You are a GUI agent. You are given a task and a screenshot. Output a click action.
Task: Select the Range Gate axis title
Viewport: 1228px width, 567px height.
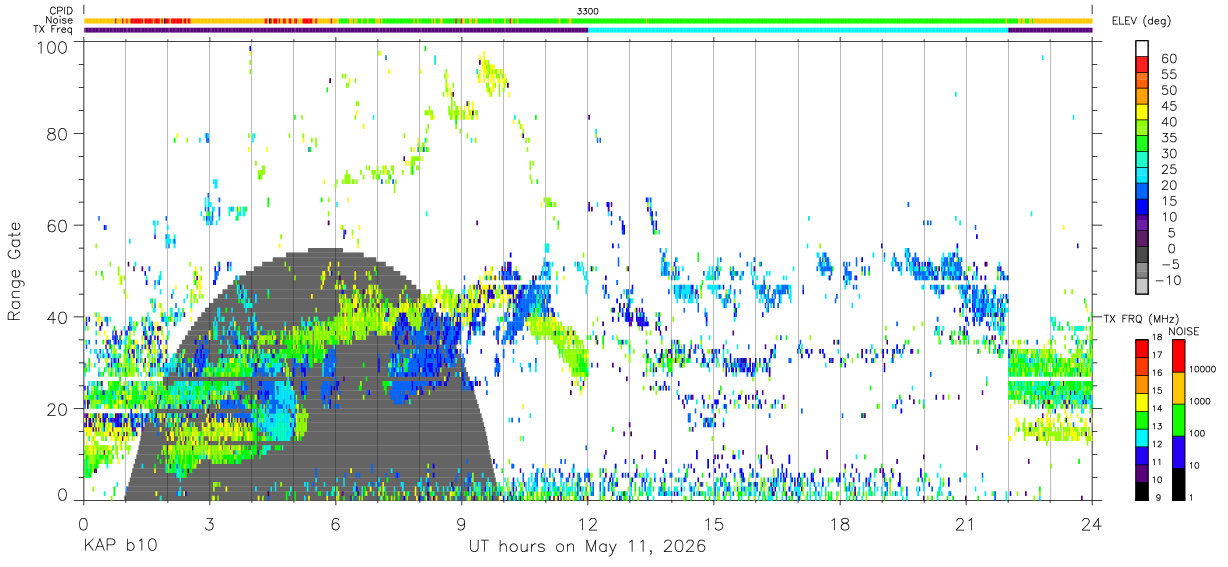[15, 271]
